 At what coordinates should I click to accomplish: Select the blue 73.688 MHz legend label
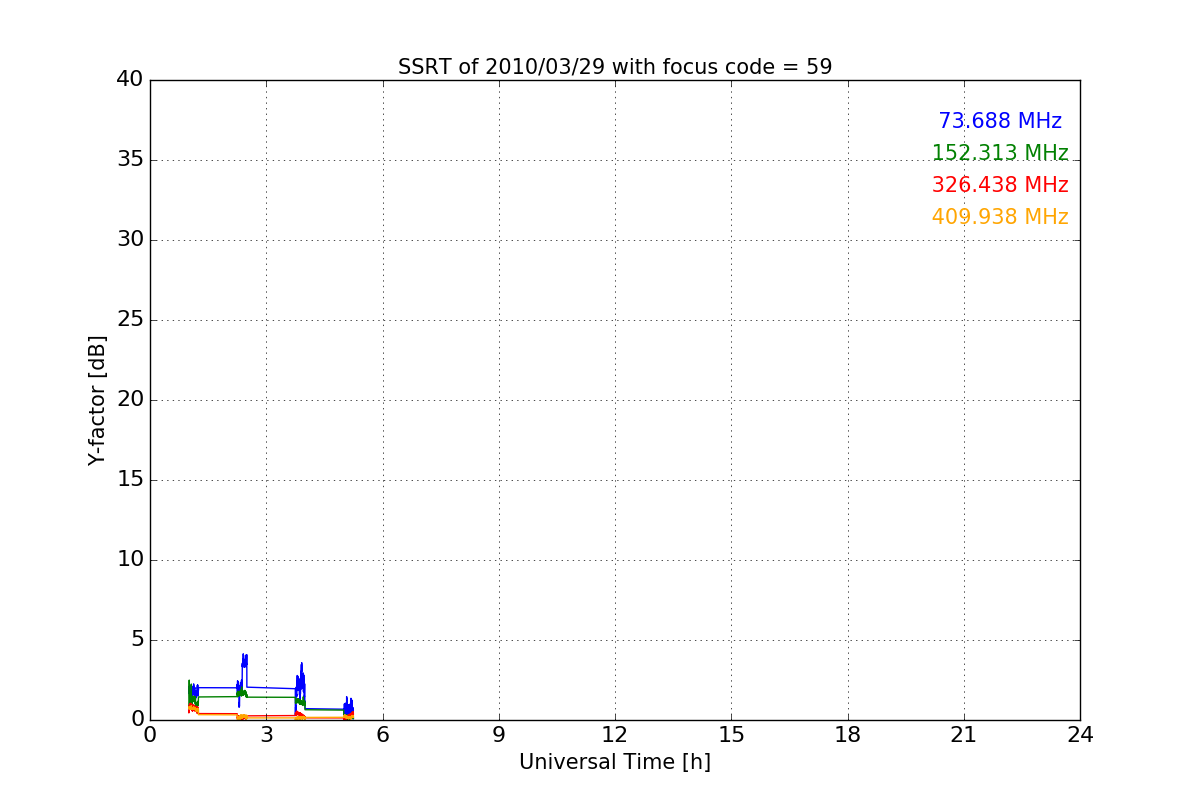click(1000, 121)
